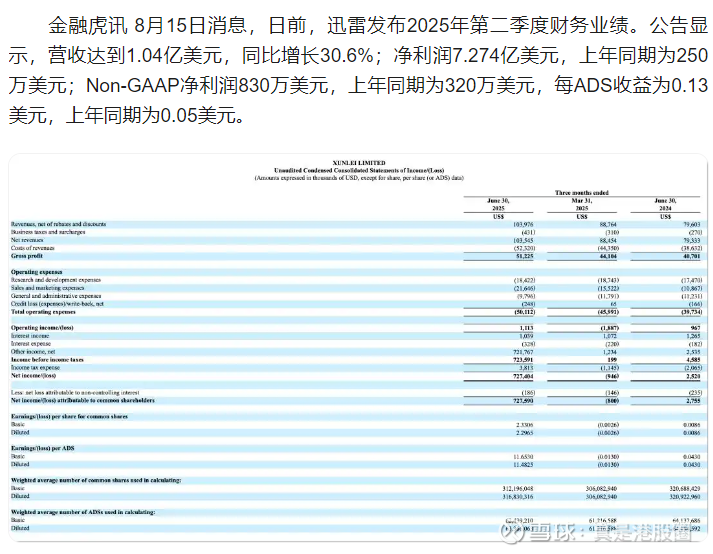Click the net income value 727,404

pos(523,376)
